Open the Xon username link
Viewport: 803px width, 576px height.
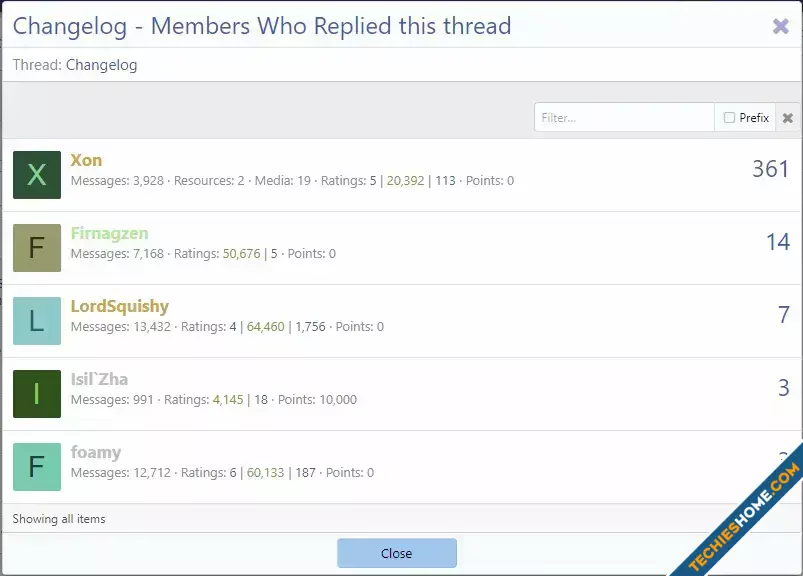[86, 160]
